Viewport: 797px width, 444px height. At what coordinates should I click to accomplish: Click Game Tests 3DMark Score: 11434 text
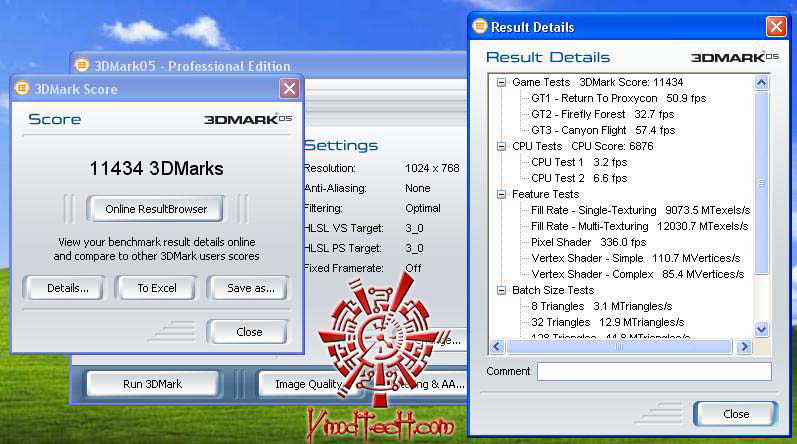pyautogui.click(x=597, y=82)
